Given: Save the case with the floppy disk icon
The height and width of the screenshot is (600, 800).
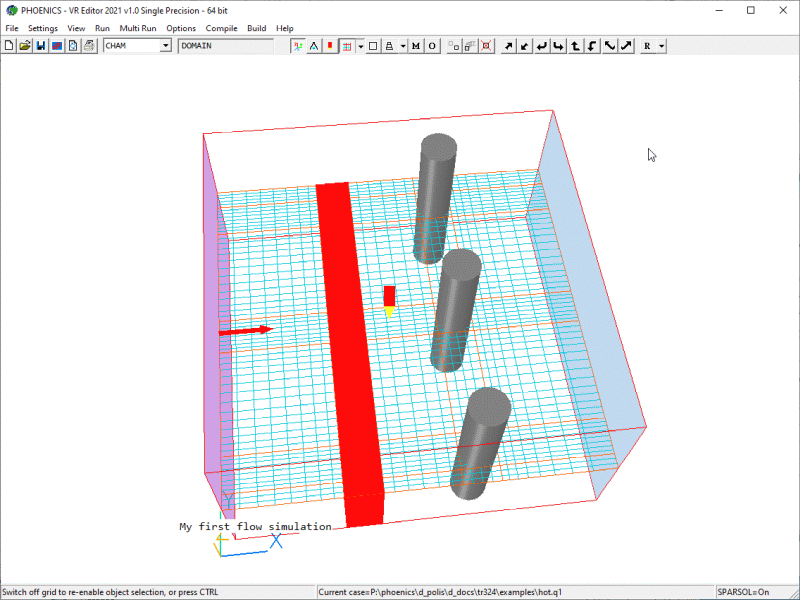Looking at the screenshot, I should pyautogui.click(x=41, y=46).
